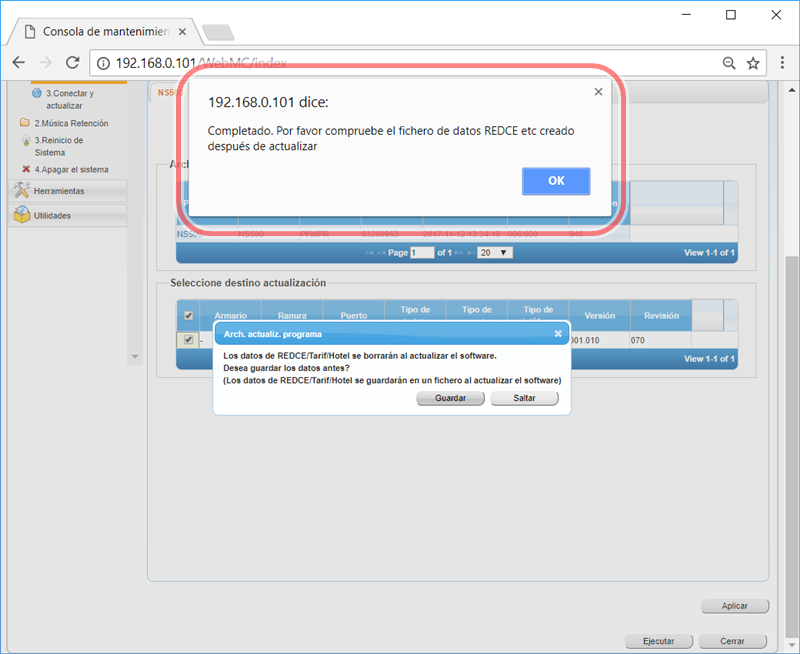Close the Arch. actualiz. programa dialog
800x654 pixels.
[x=558, y=334]
